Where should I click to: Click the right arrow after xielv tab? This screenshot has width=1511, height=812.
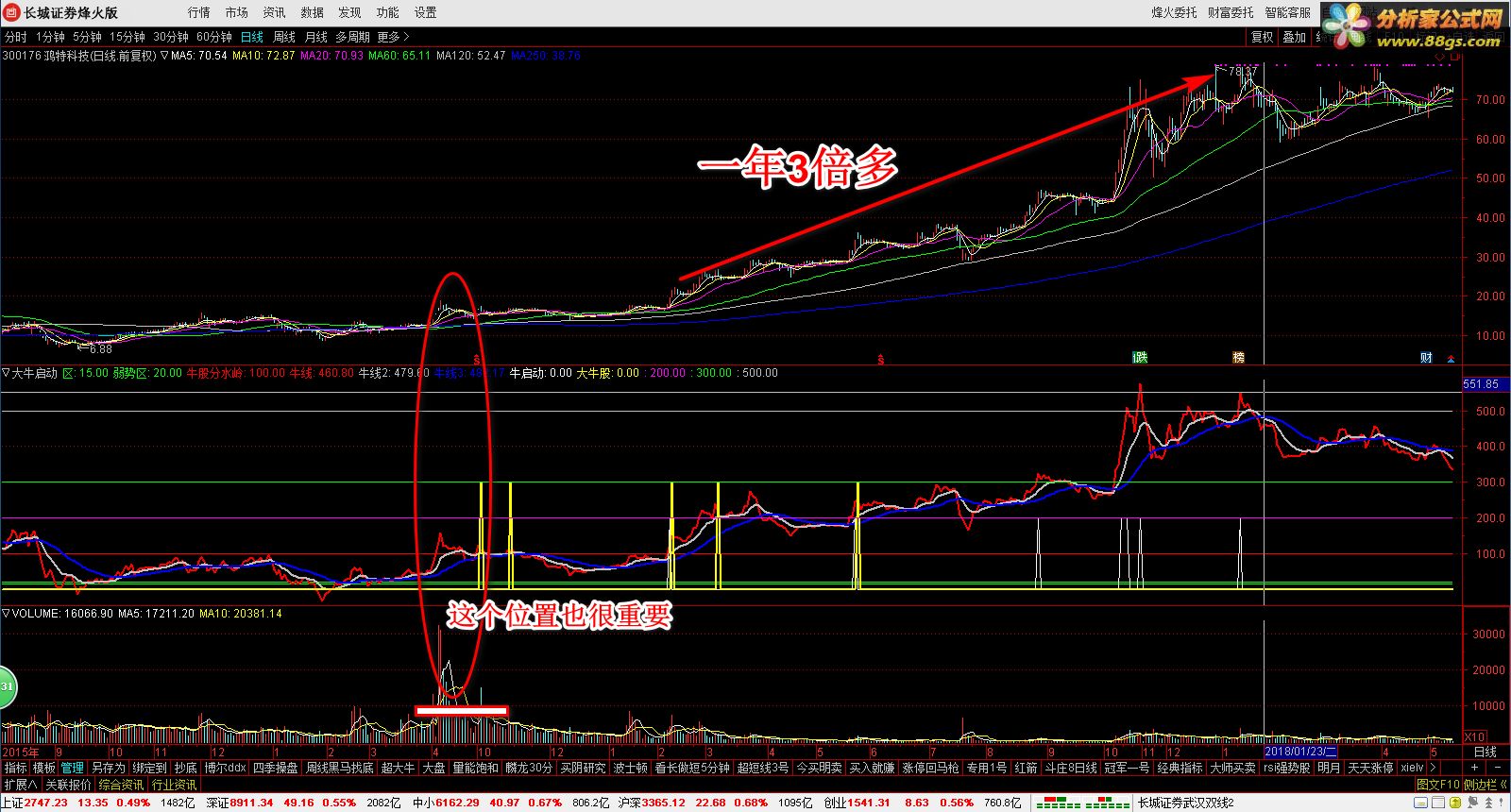(x=1433, y=768)
